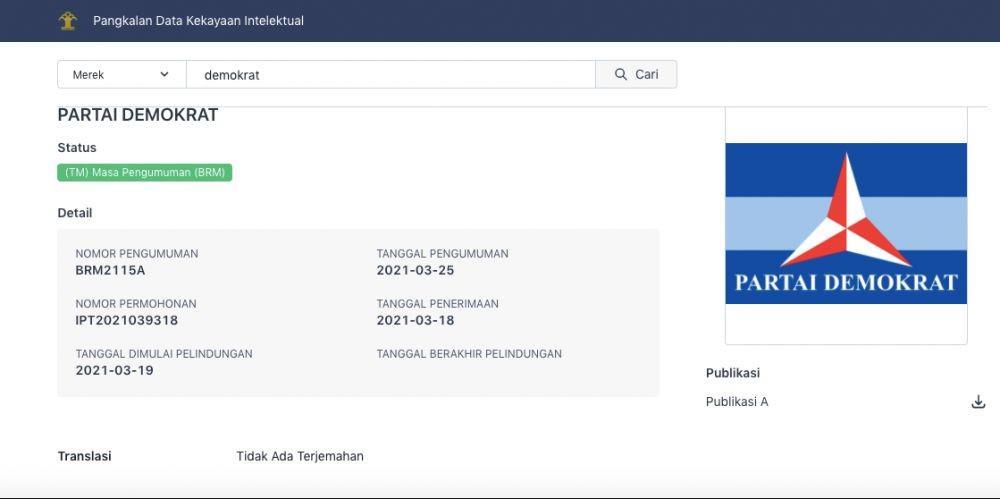Download Publikasi A file icon
1000x499 pixels.
[x=978, y=402]
